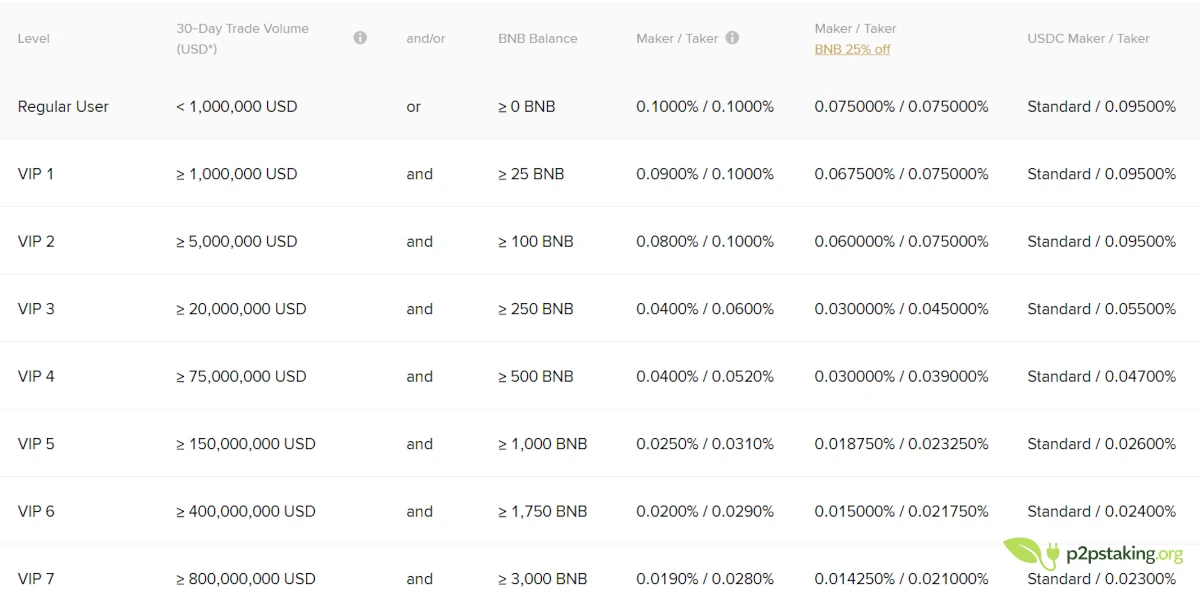Click the green leaf logo of p2pstaking

pyautogui.click(x=1021, y=550)
